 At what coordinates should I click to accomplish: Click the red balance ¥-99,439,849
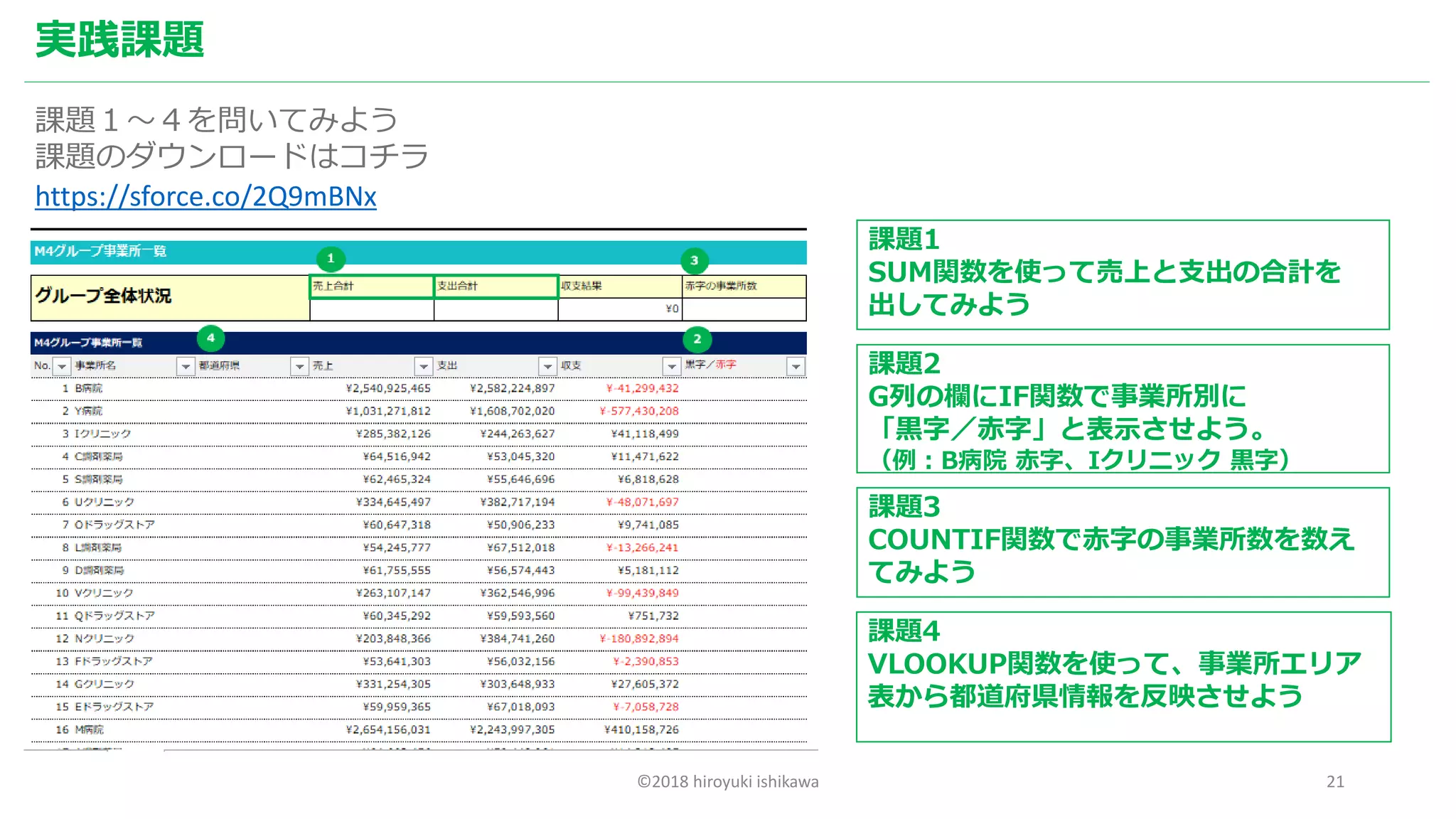pyautogui.click(x=643, y=593)
